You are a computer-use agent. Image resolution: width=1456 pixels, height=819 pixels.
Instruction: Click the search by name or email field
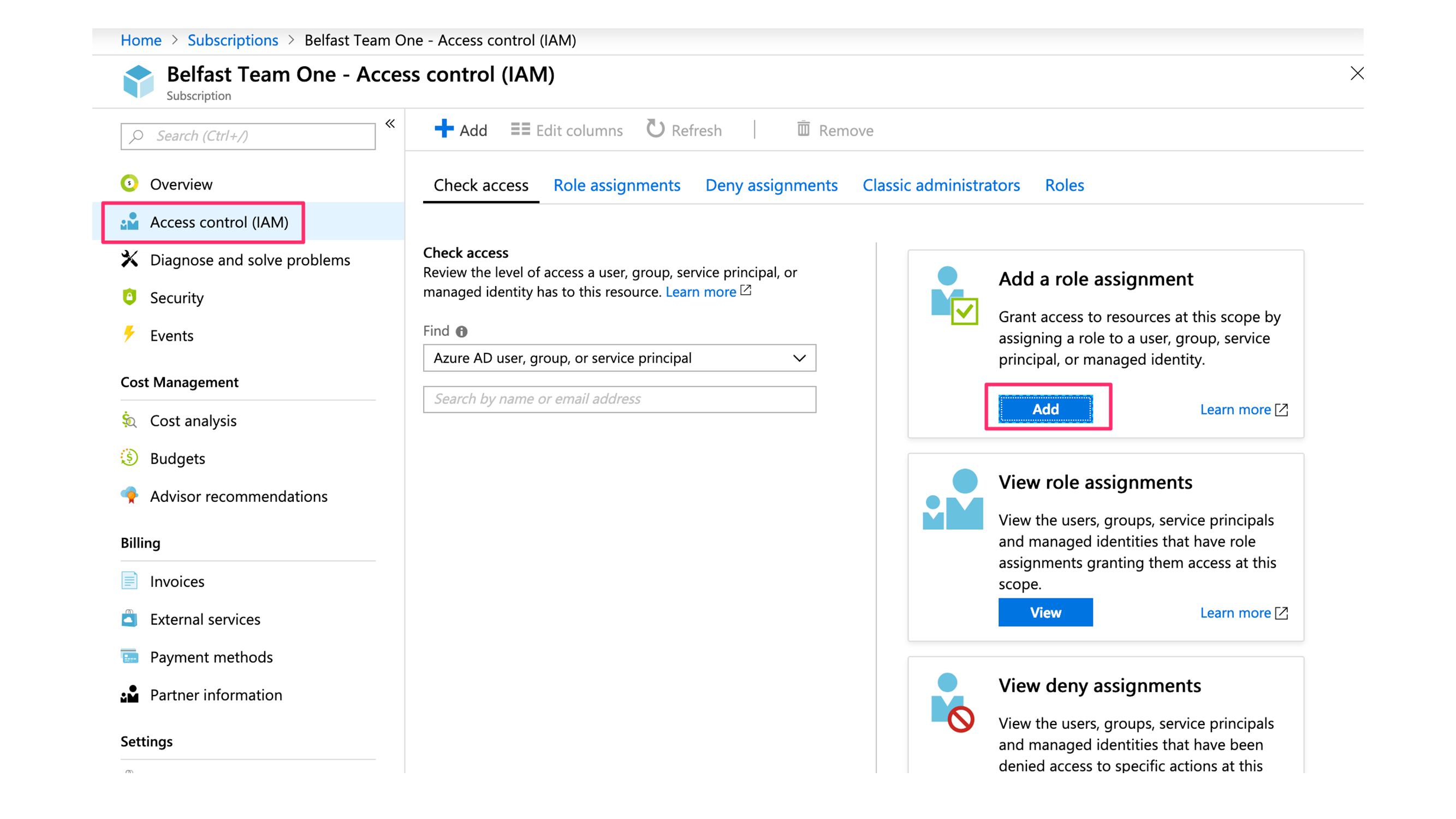[x=620, y=399]
